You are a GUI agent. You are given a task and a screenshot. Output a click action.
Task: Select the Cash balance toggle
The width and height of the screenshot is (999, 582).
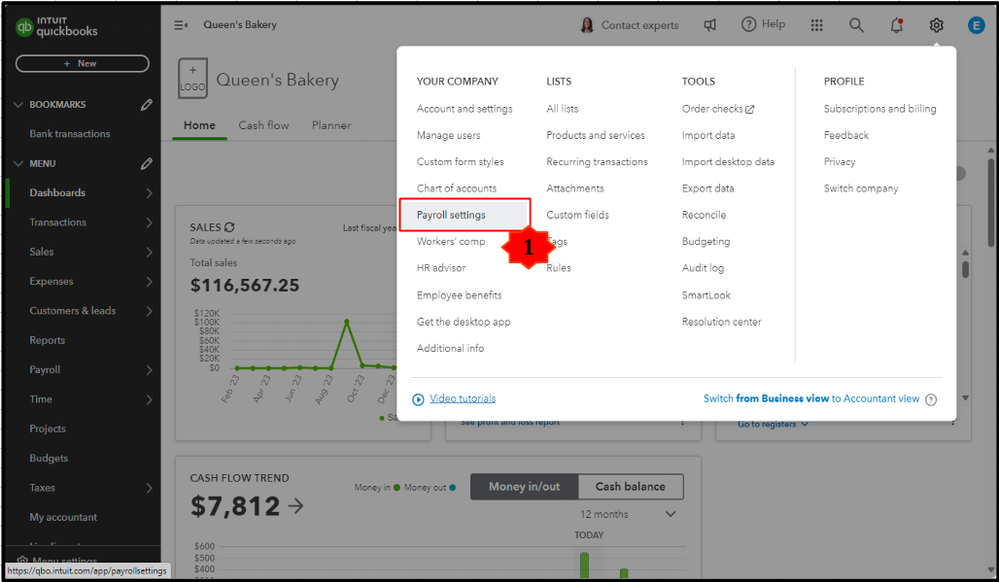[630, 486]
